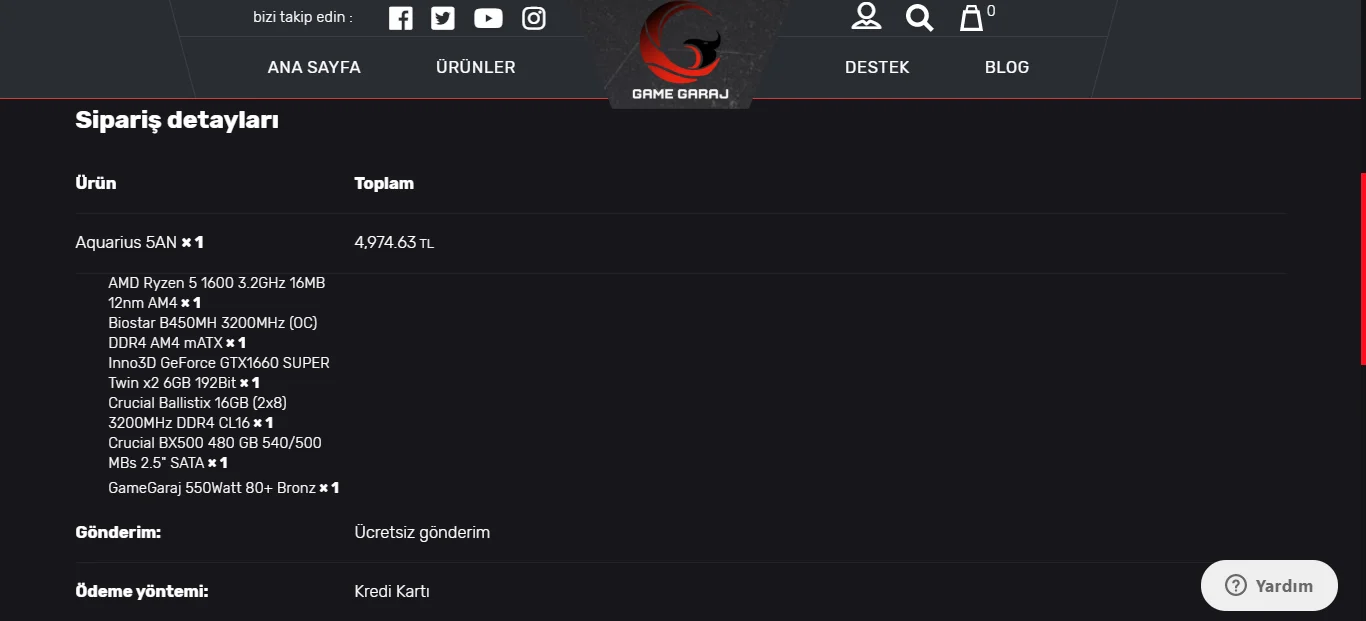Select the Inno3D GeForce GTX1660 SUPER item

[x=218, y=363]
